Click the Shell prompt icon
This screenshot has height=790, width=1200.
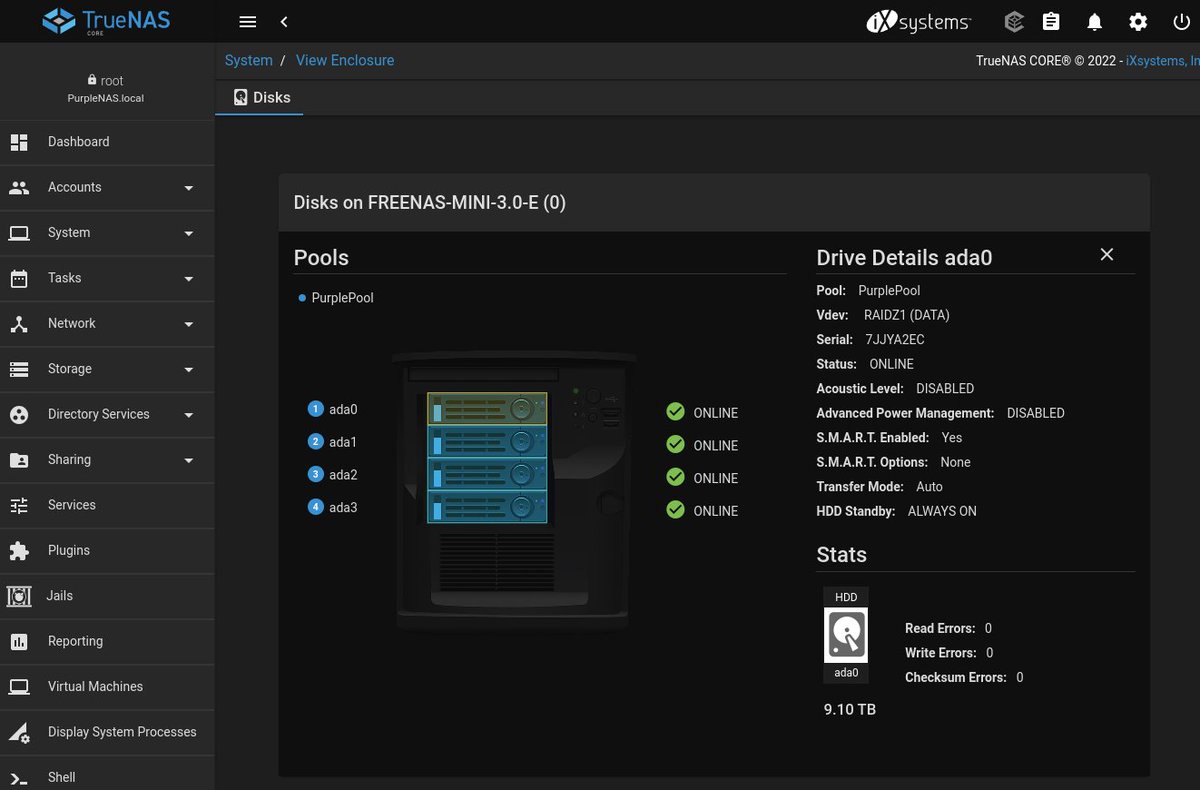pos(19,778)
